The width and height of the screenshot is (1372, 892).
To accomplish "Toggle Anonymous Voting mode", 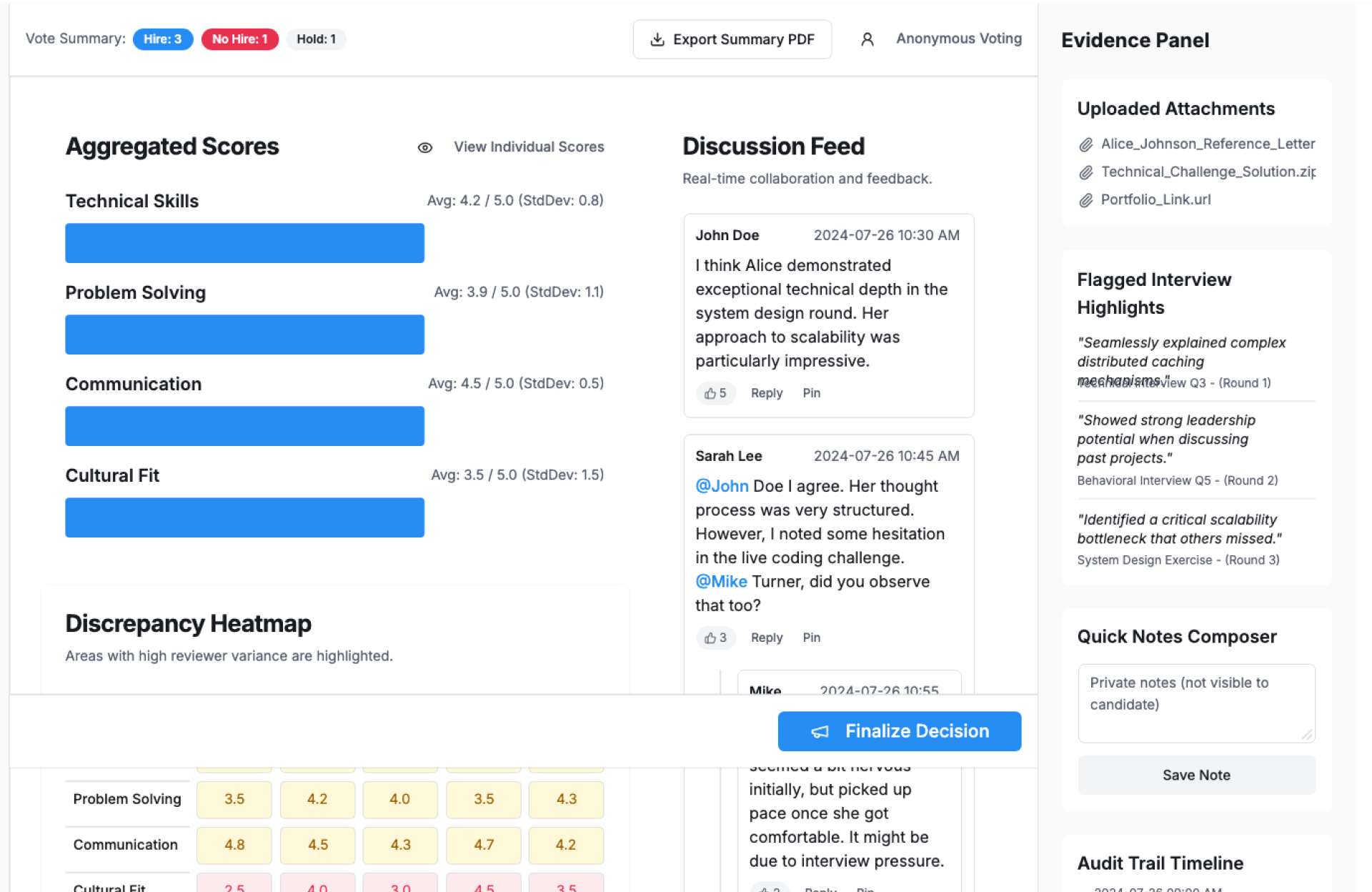I will point(958,39).
